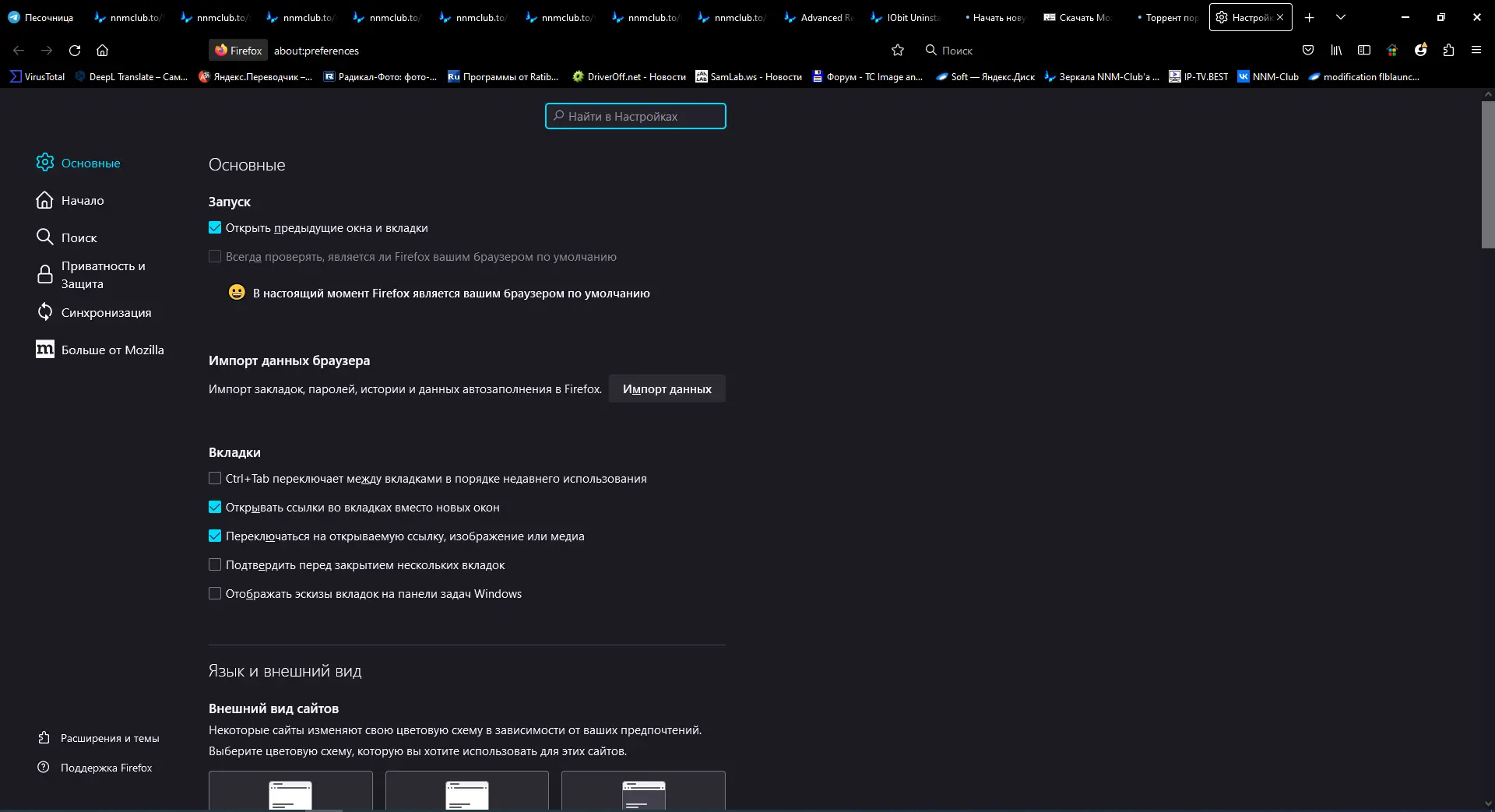Open the Library bookshelf toolbar icon

click(1336, 51)
